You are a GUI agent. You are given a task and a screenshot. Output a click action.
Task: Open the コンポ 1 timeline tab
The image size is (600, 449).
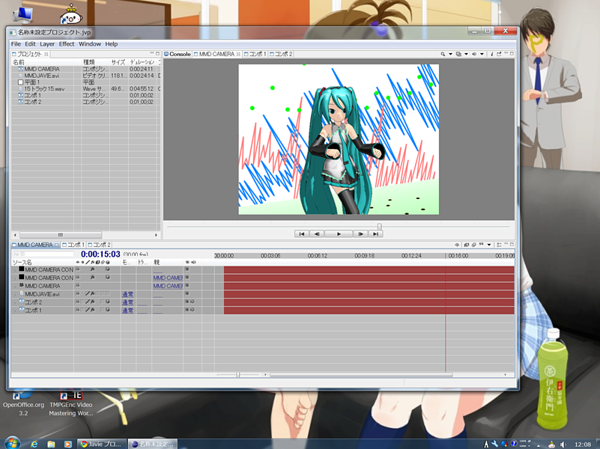[x=73, y=245]
